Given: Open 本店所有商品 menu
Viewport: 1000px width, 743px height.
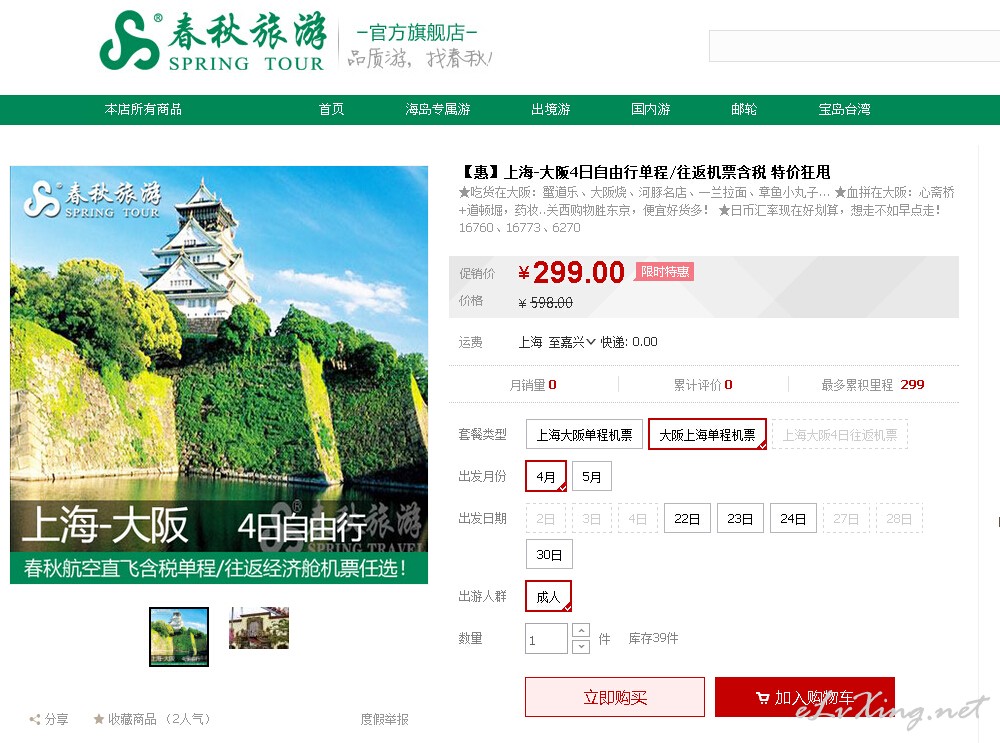Looking at the screenshot, I should coord(143,109).
